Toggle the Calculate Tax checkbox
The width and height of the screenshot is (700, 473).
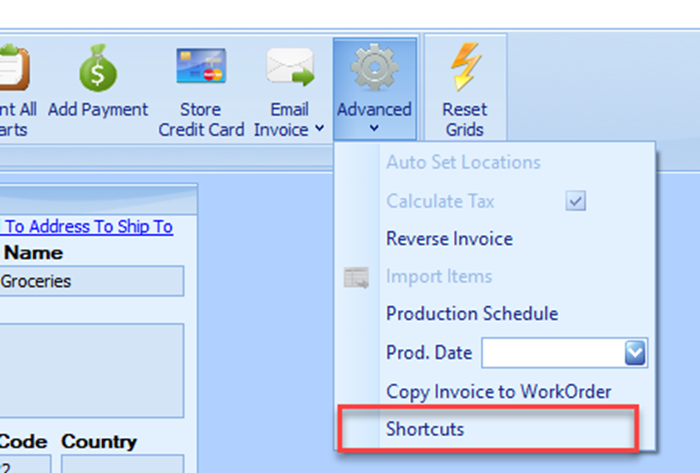[575, 201]
